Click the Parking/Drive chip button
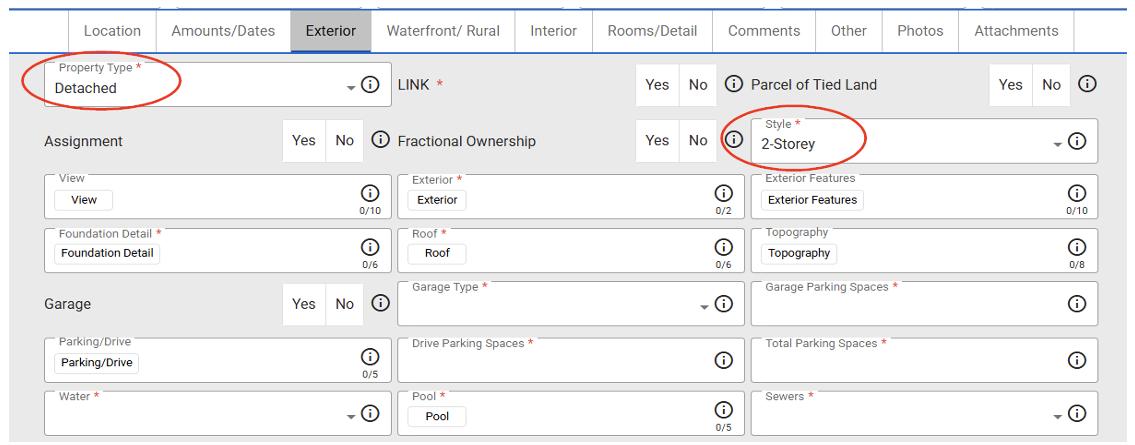The image size is (1135, 445). (97, 363)
